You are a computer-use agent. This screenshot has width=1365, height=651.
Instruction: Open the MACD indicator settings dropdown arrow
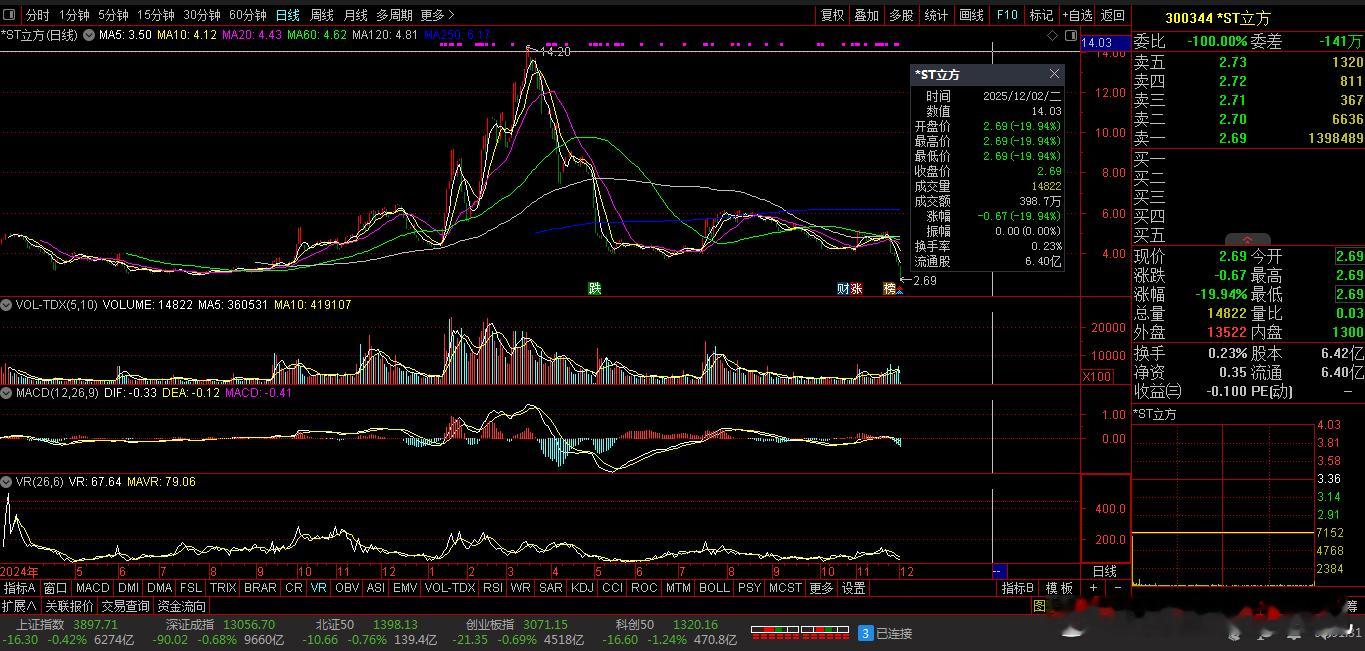[x=6, y=393]
